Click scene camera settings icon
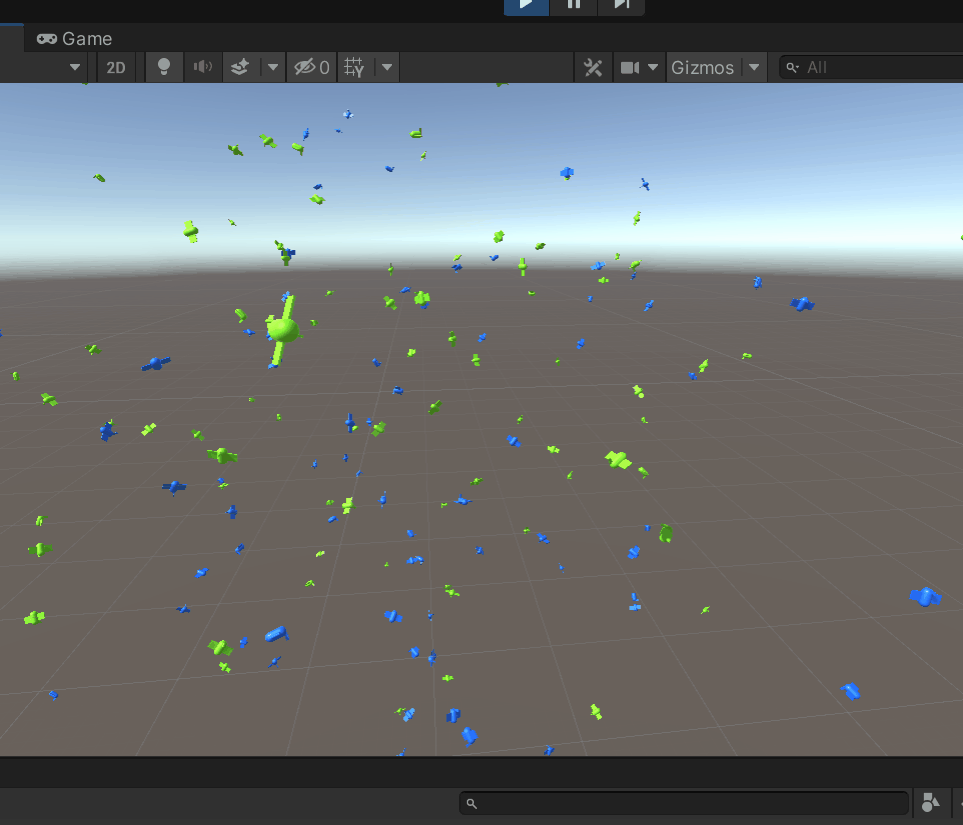963x825 pixels. point(630,67)
